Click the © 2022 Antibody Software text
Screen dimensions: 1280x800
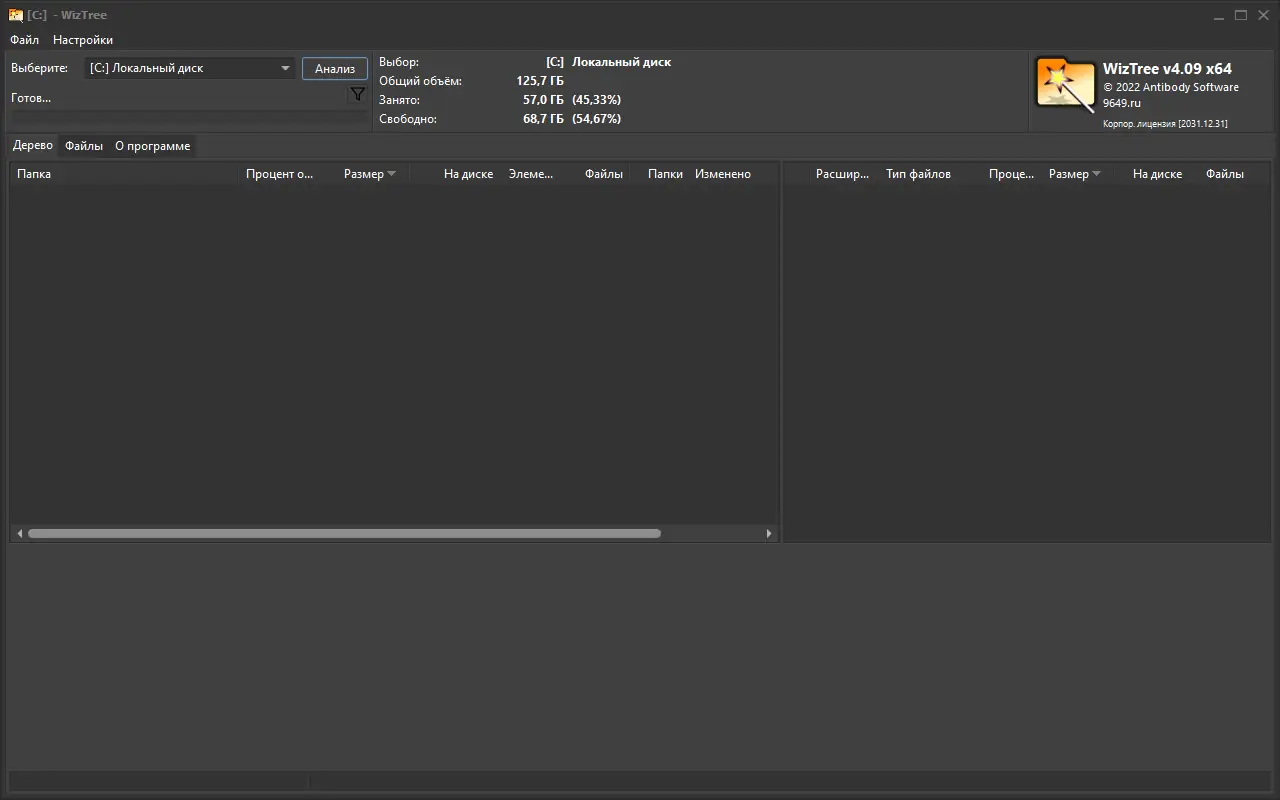(x=1171, y=87)
